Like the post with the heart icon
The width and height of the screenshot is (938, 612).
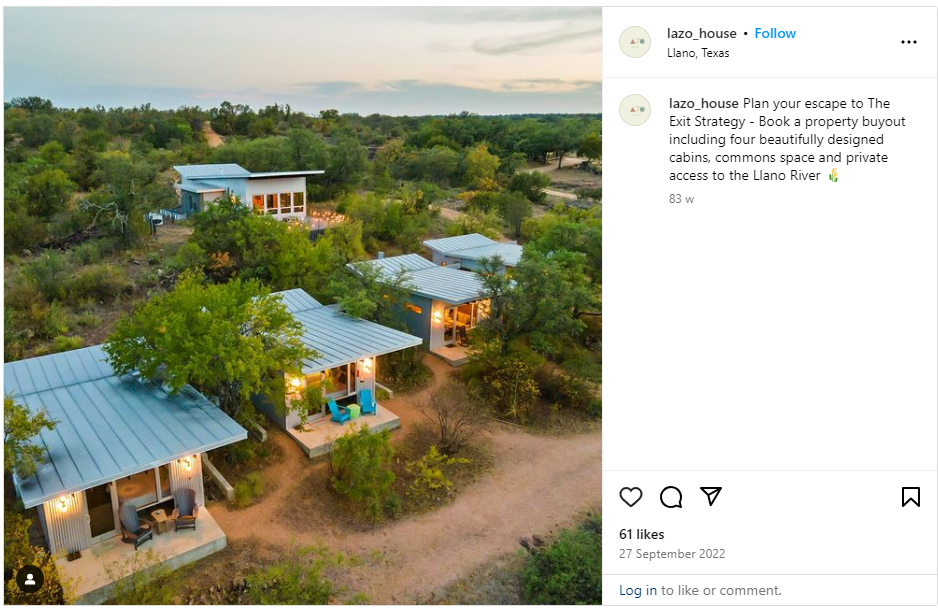click(x=631, y=497)
